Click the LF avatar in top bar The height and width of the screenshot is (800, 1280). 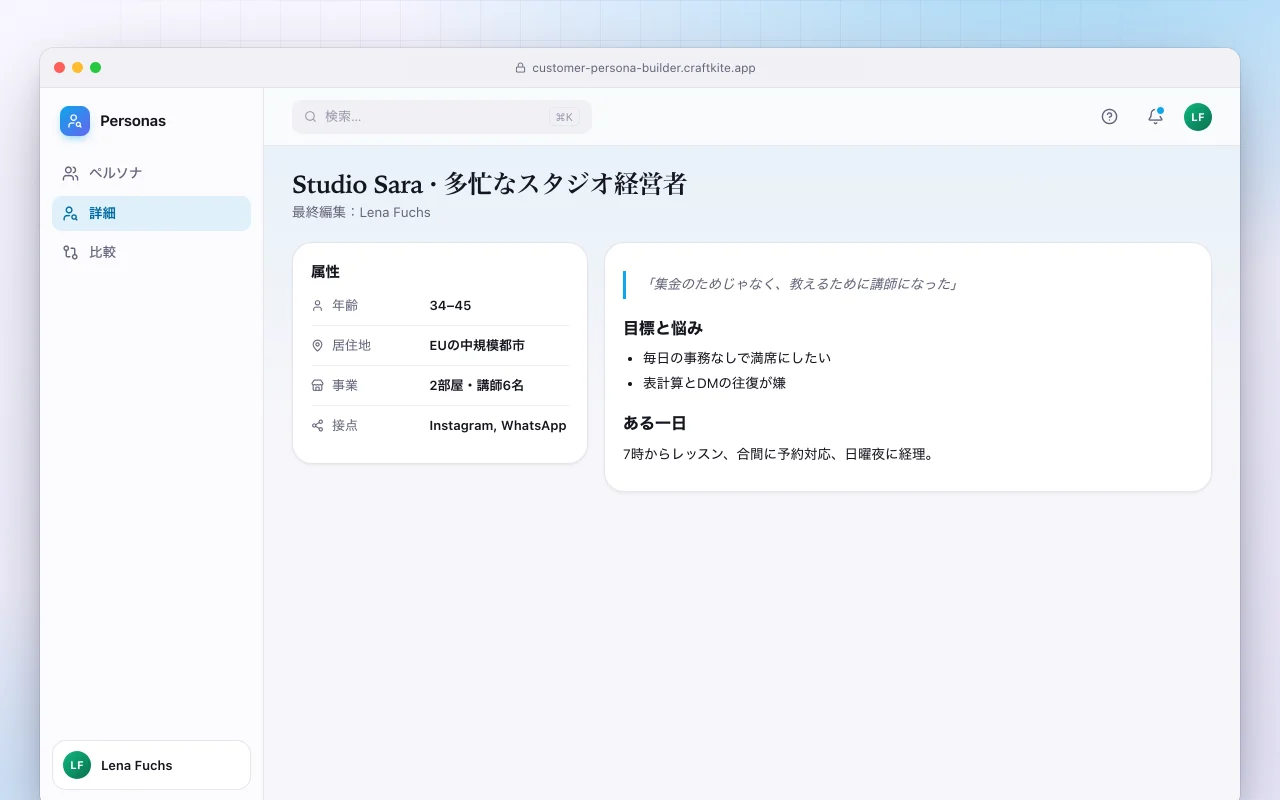tap(1198, 117)
